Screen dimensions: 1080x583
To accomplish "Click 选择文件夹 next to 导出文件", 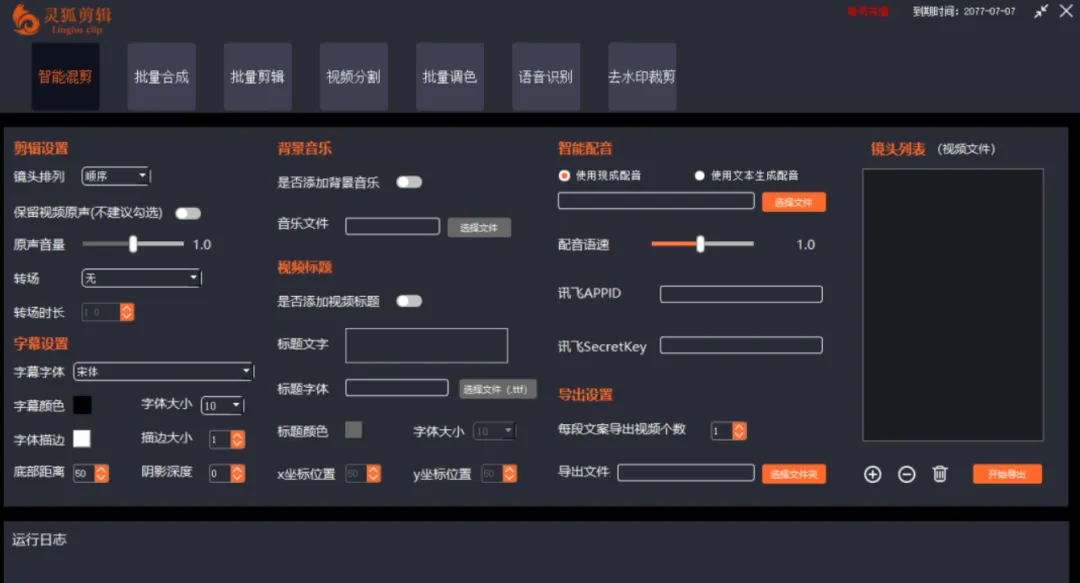I will 794,473.
